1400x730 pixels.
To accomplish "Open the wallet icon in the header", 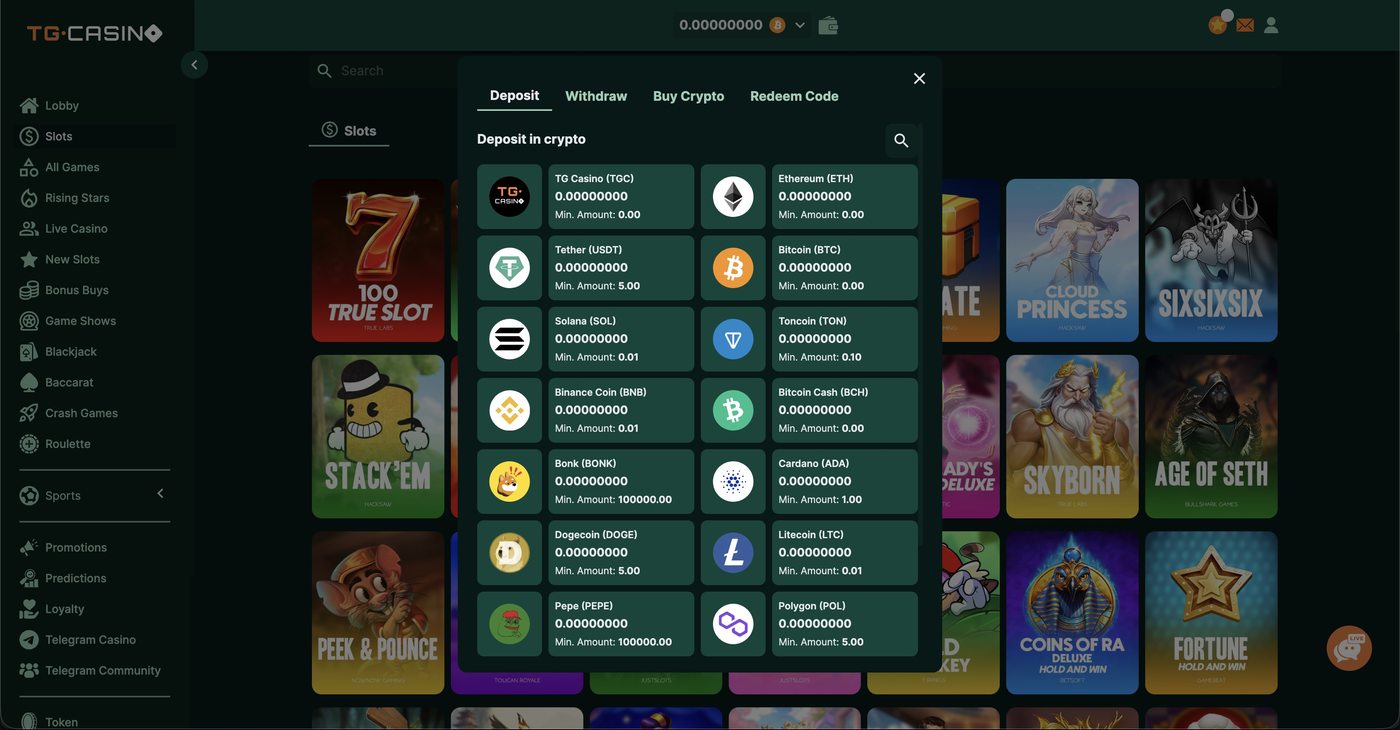I will pos(828,25).
